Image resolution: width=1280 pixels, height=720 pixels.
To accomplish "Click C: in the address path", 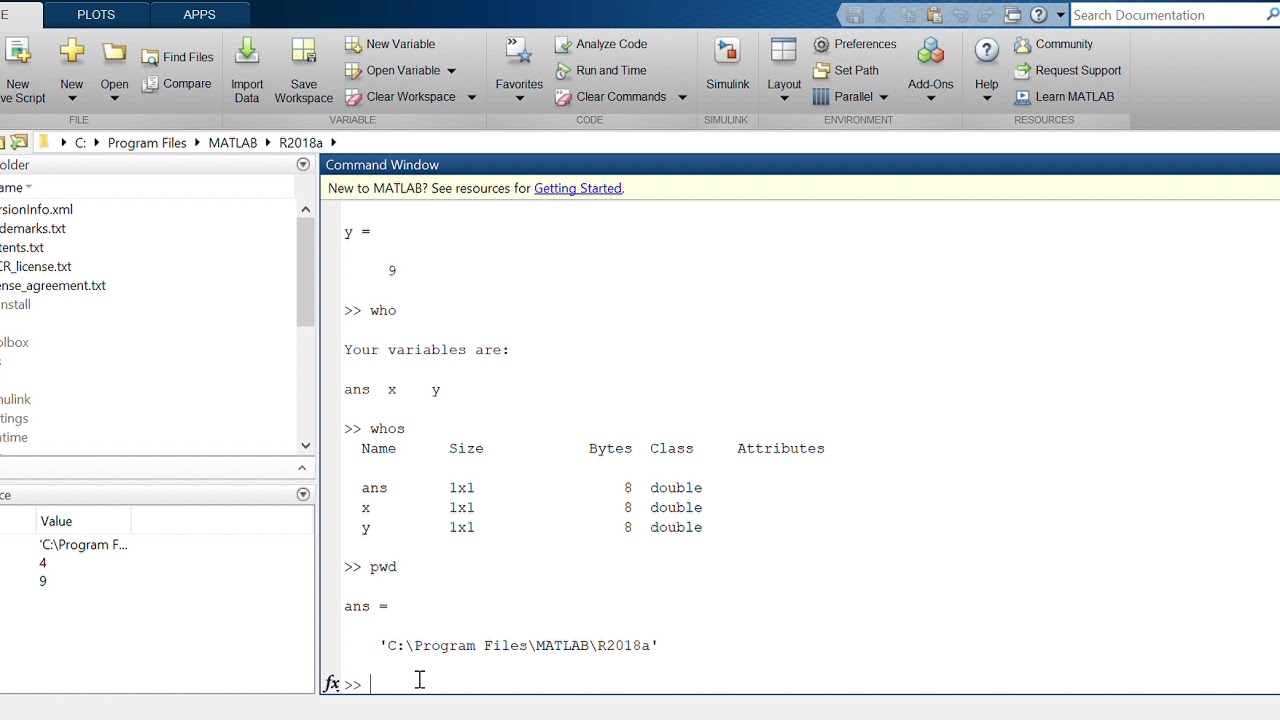I will click(x=81, y=143).
